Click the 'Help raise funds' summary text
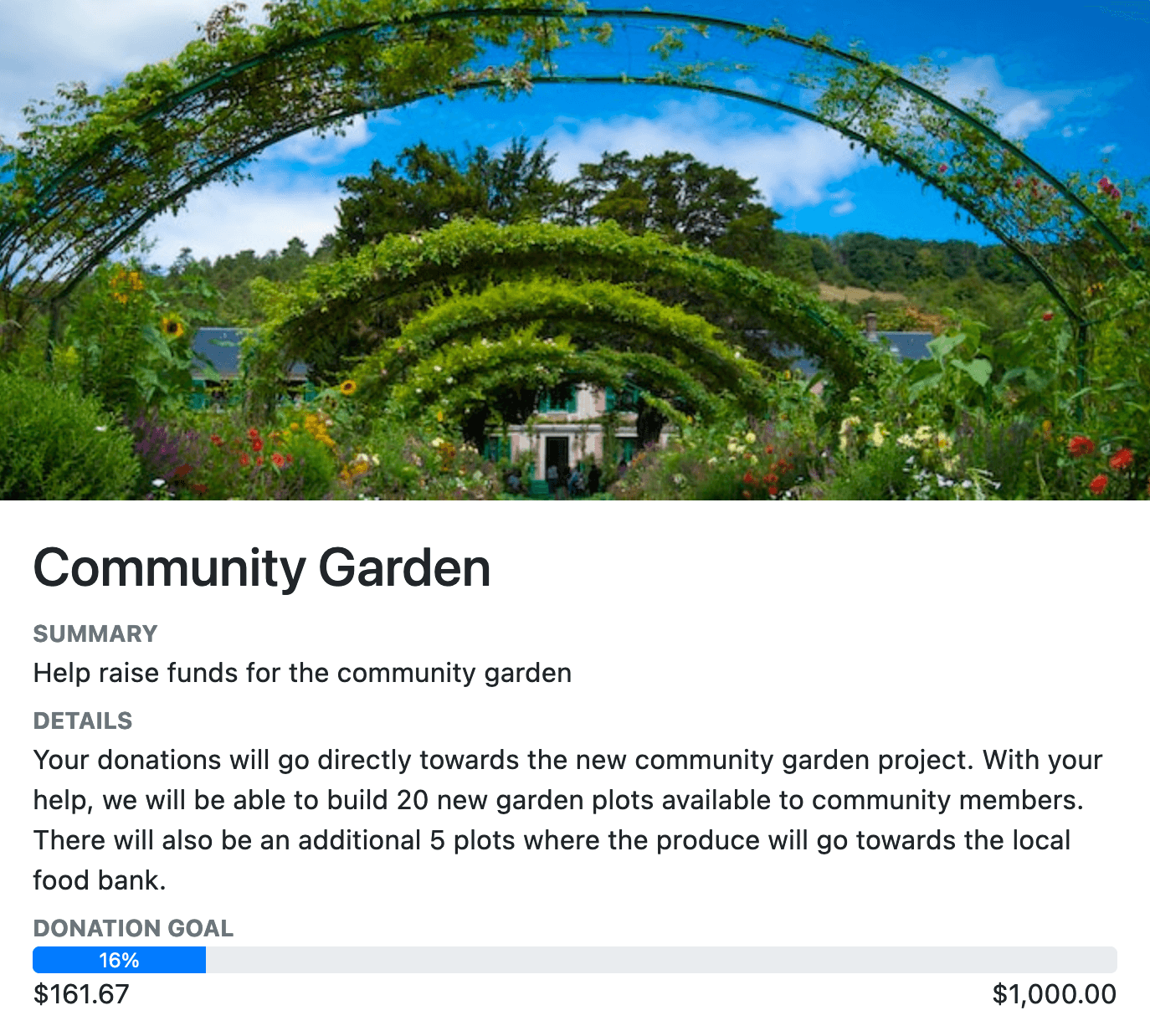This screenshot has width=1150, height=1036. point(302,673)
